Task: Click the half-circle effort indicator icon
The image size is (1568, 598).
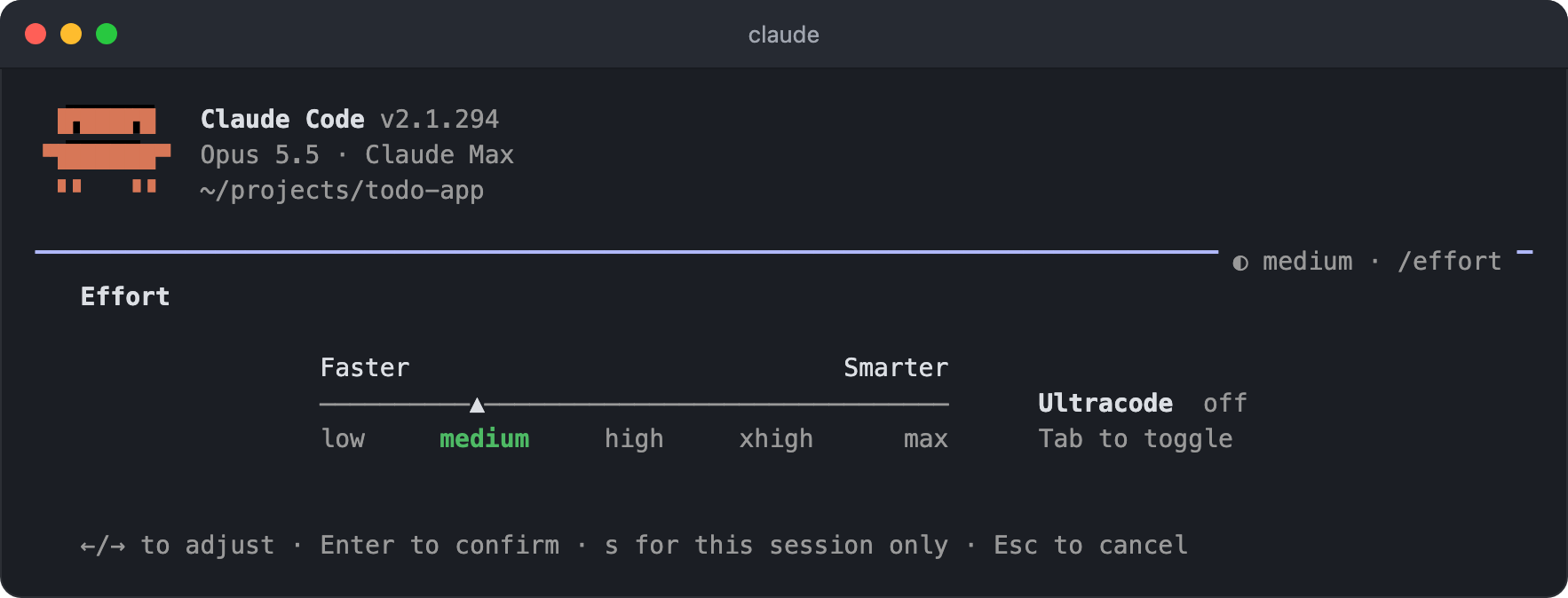Action: 1240,263
